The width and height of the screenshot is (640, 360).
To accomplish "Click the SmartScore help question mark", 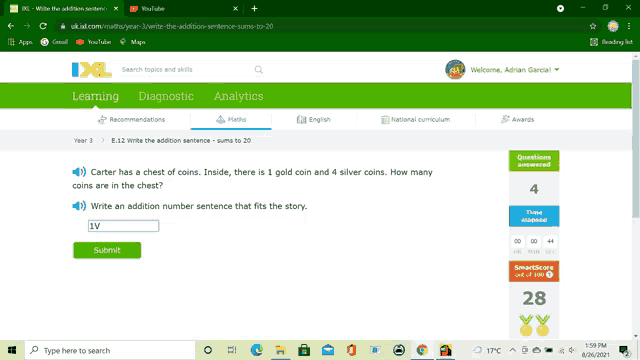I will (x=549, y=275).
